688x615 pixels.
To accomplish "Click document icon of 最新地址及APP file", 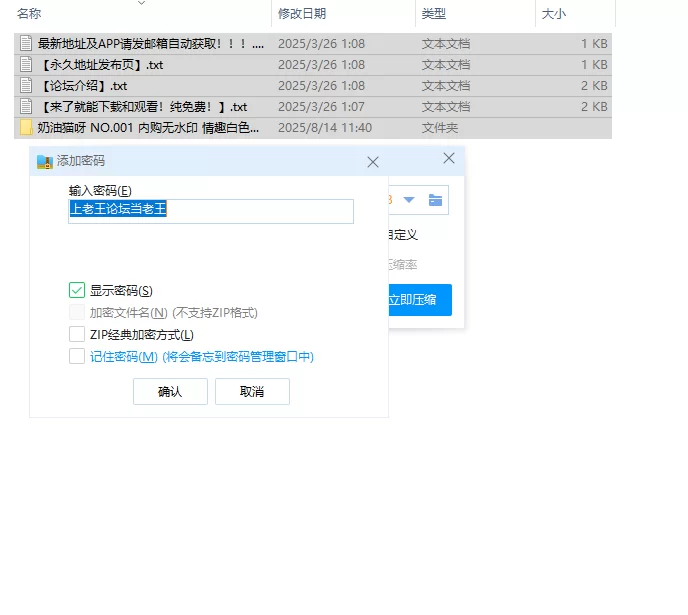I will (26, 43).
